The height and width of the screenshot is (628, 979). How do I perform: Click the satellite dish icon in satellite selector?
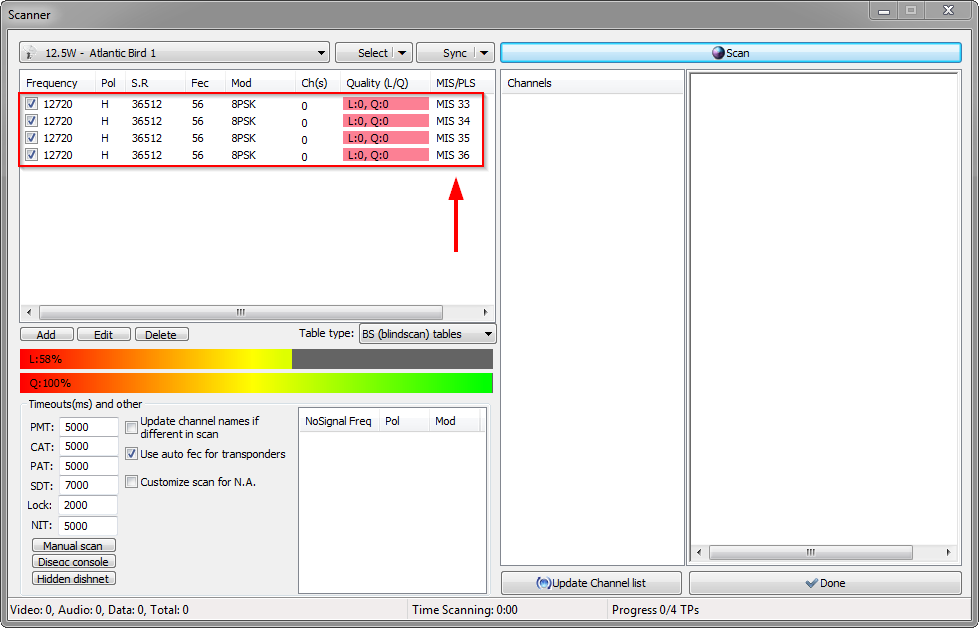click(x=29, y=53)
